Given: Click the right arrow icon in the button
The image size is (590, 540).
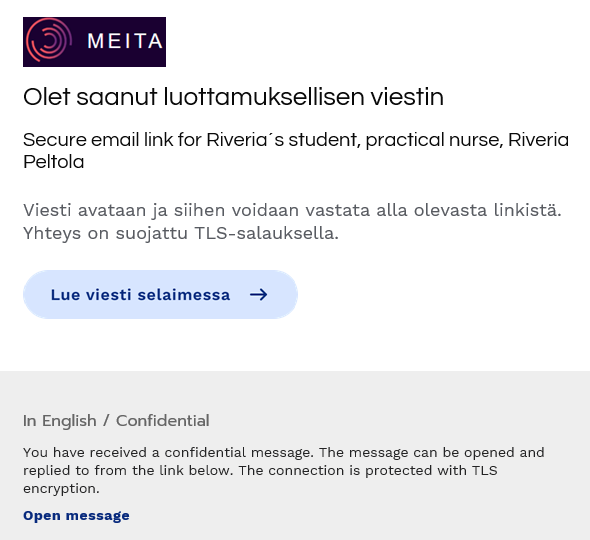Looking at the screenshot, I should tap(259, 295).
